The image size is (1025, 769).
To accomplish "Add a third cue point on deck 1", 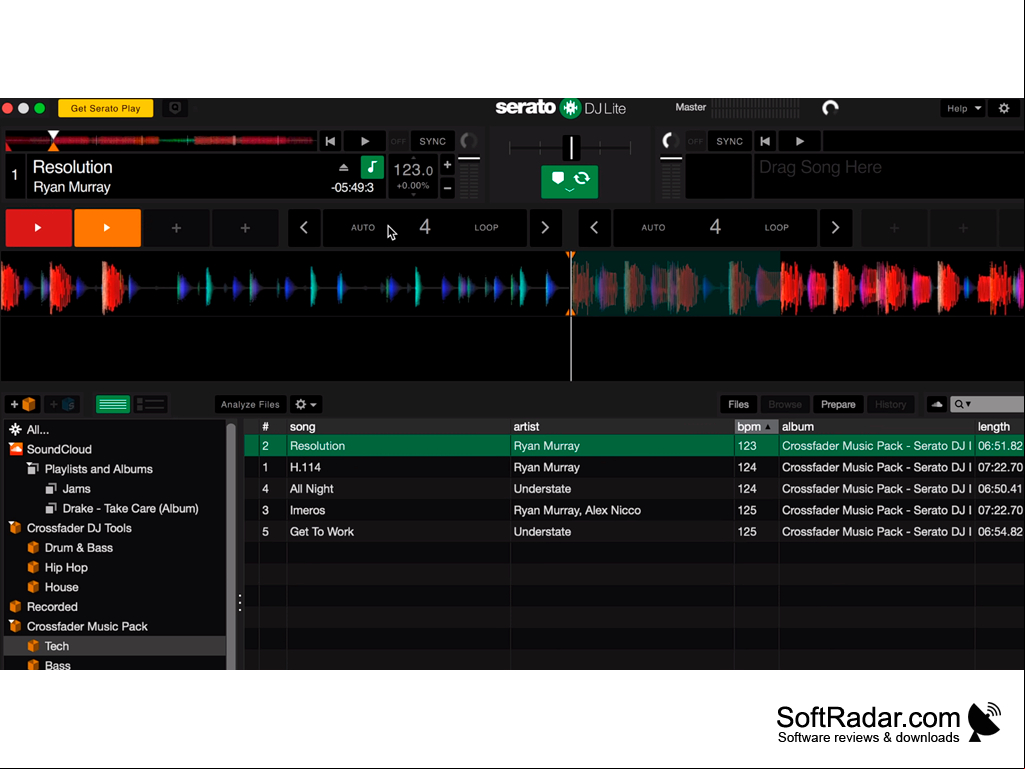I will 176,228.
